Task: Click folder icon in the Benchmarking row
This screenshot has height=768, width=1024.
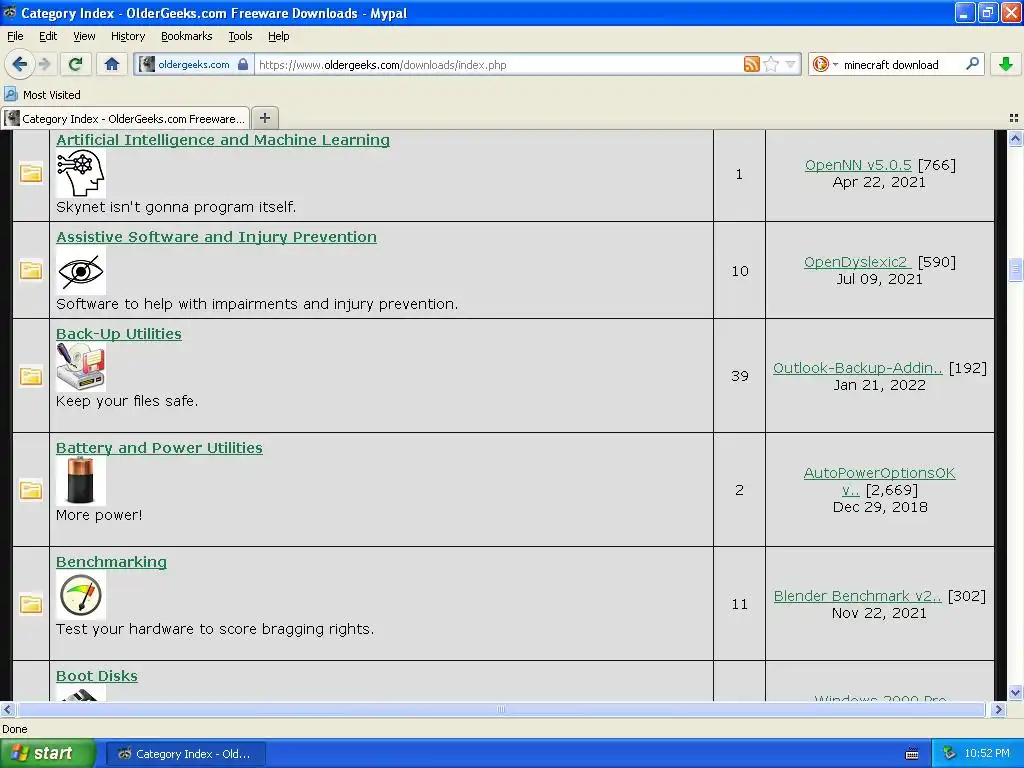Action: point(31,604)
